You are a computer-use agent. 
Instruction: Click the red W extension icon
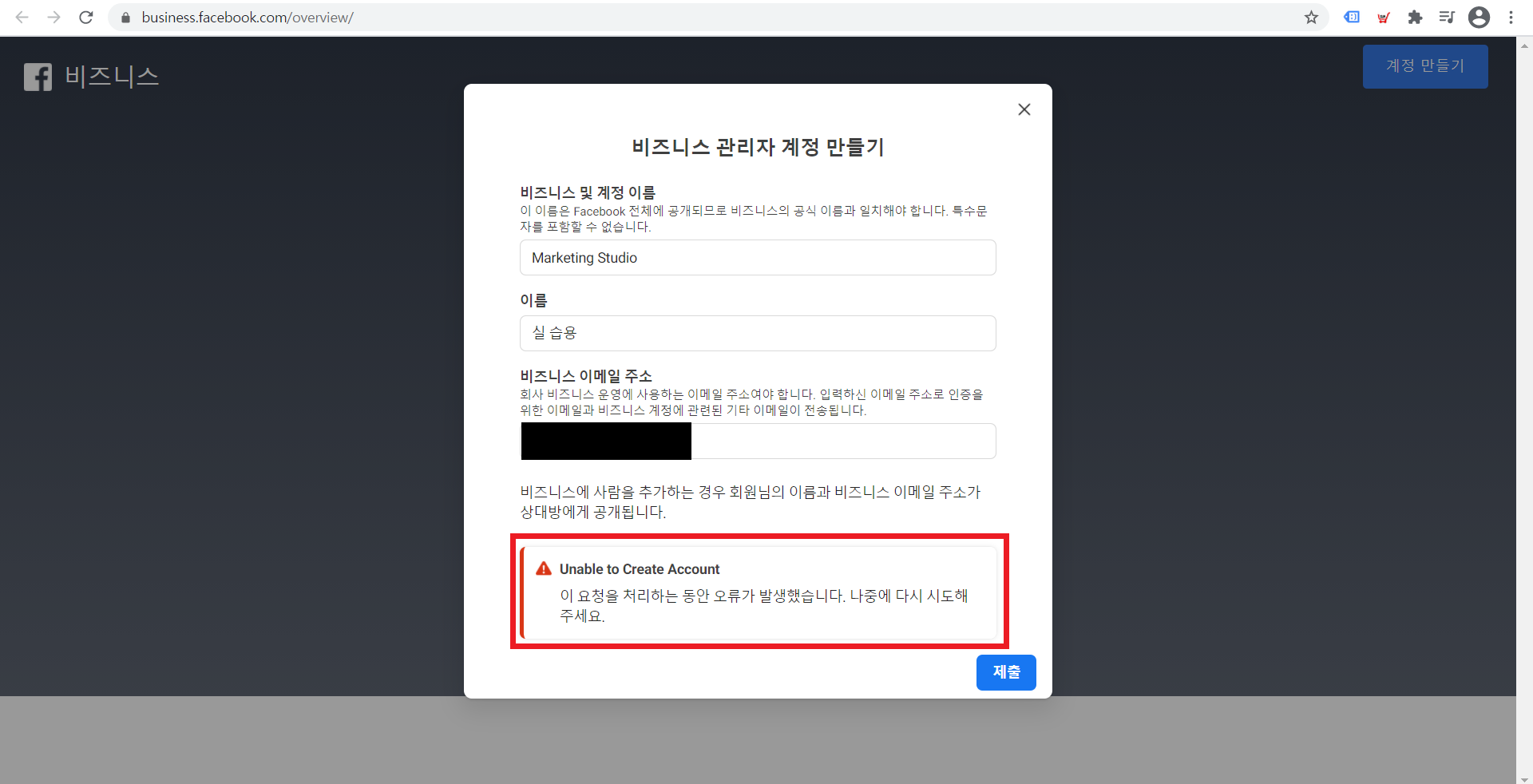(x=1384, y=17)
